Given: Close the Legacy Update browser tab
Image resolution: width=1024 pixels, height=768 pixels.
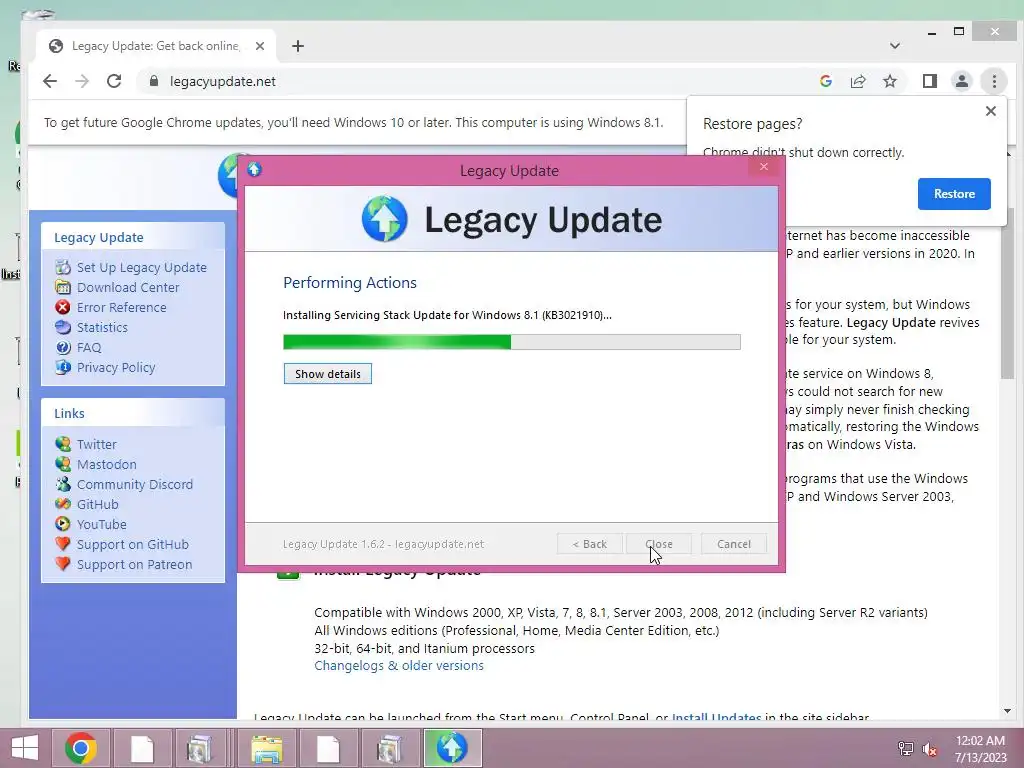Looking at the screenshot, I should [x=260, y=46].
